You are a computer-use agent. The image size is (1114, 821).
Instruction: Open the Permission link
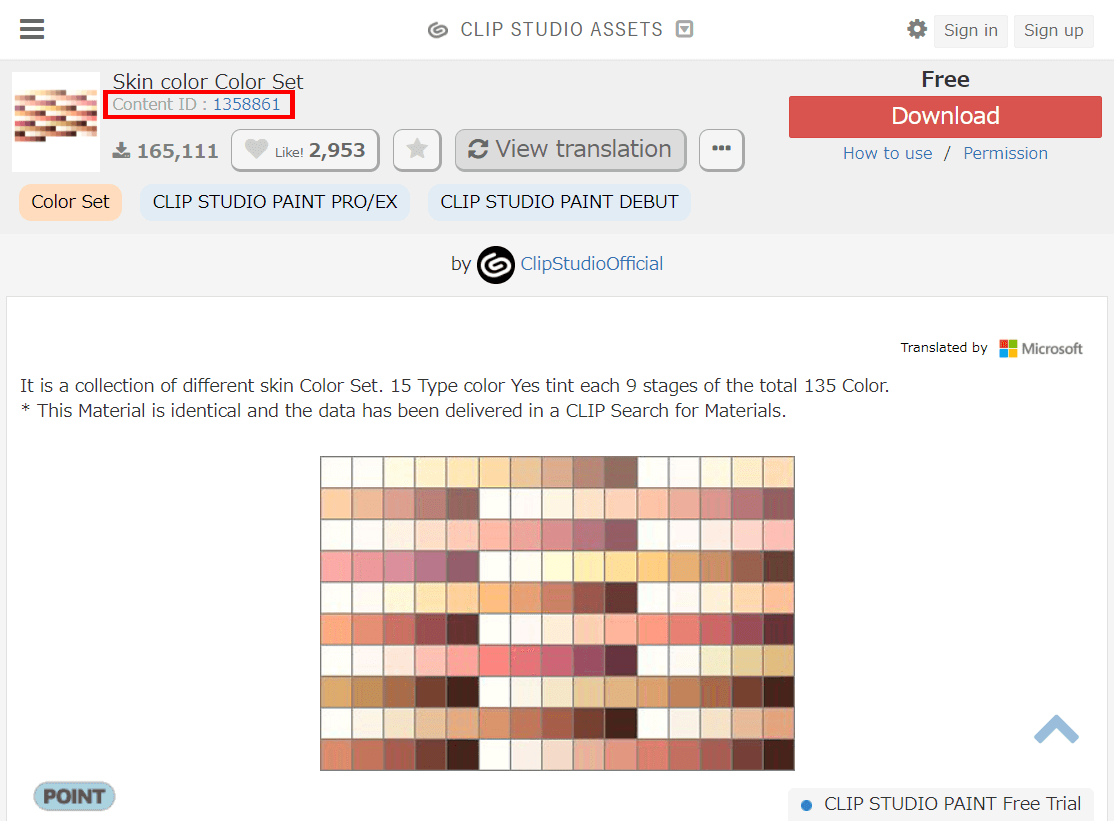click(x=1005, y=153)
